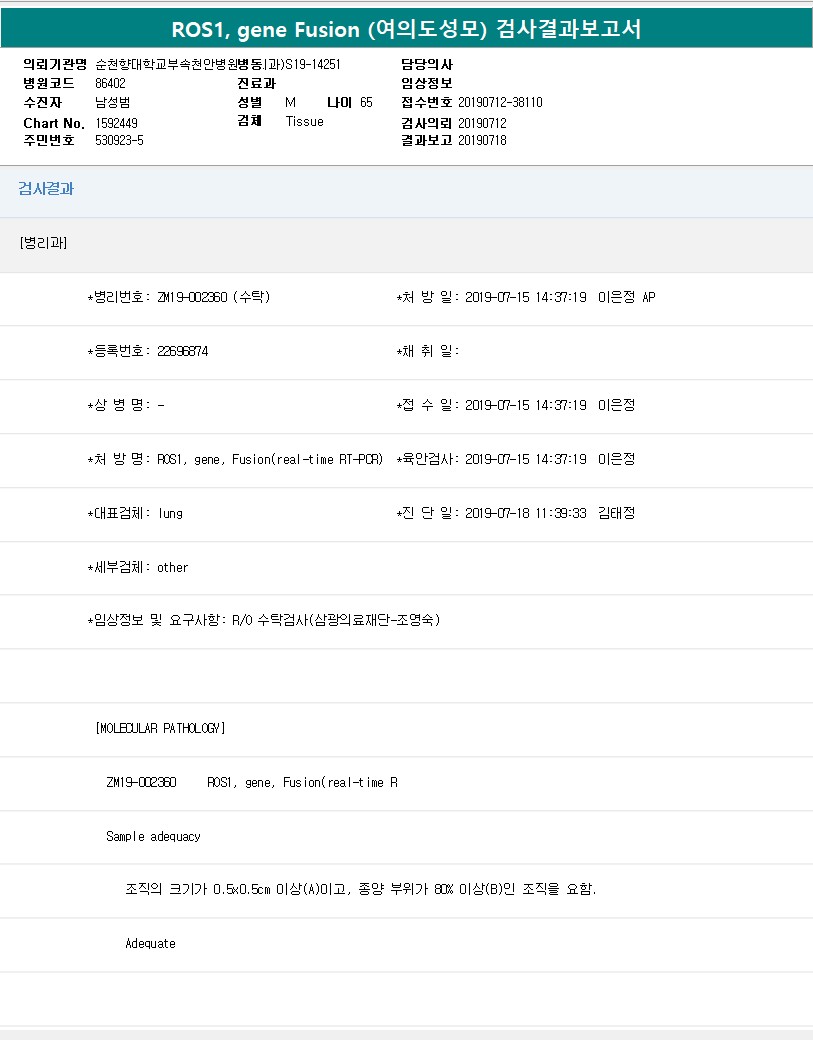Select the [MOLECULAR PATHOLOGY] heading
This screenshot has width=813, height=1040.
pos(160,728)
